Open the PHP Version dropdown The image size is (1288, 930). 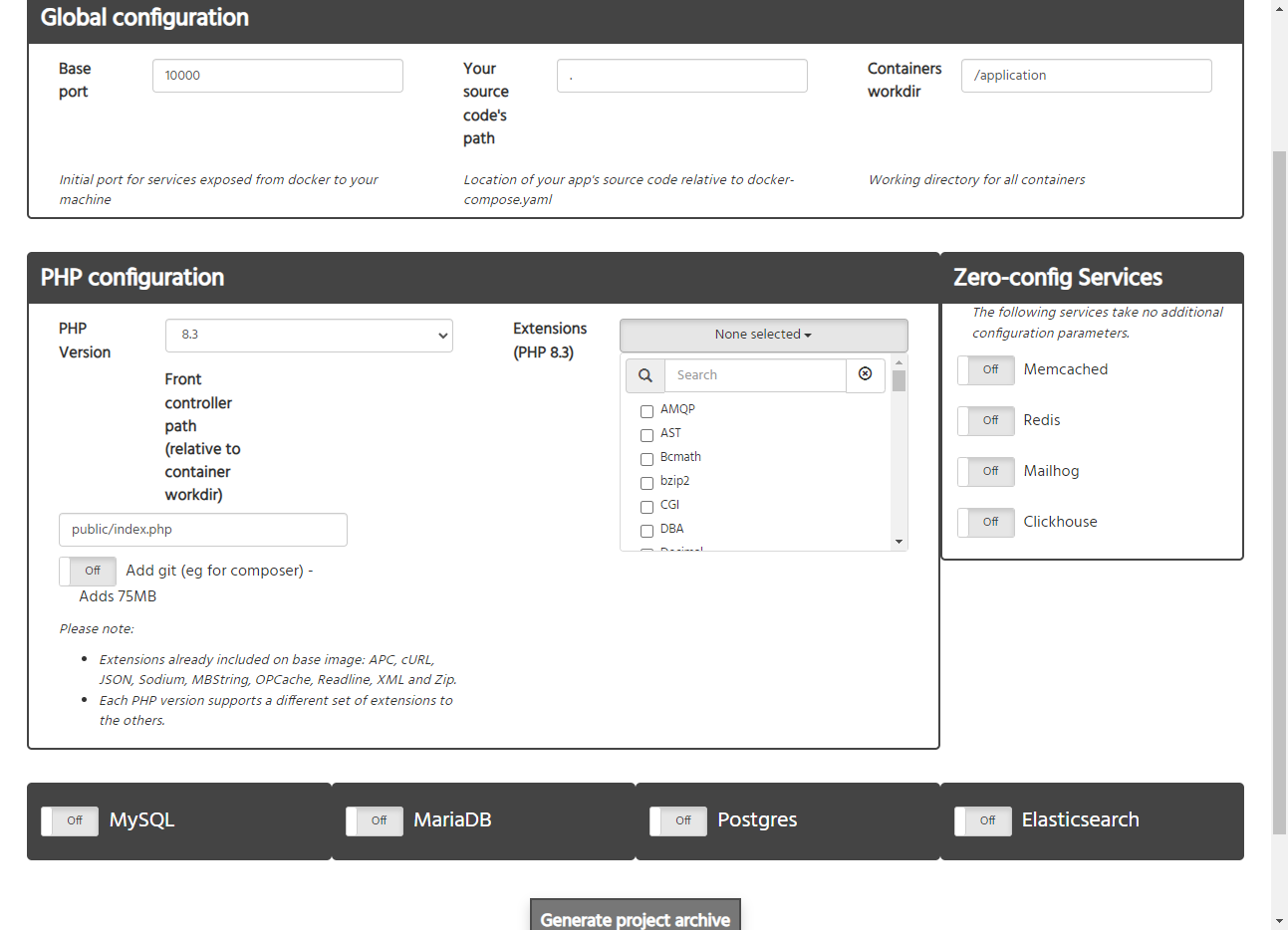[309, 336]
